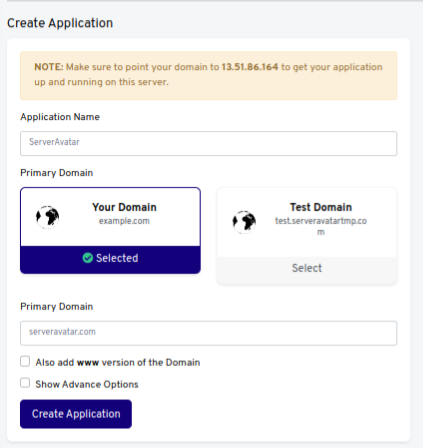Click the test.serveravatartmp.com domain text
This screenshot has height=448, width=423.
[321, 226]
